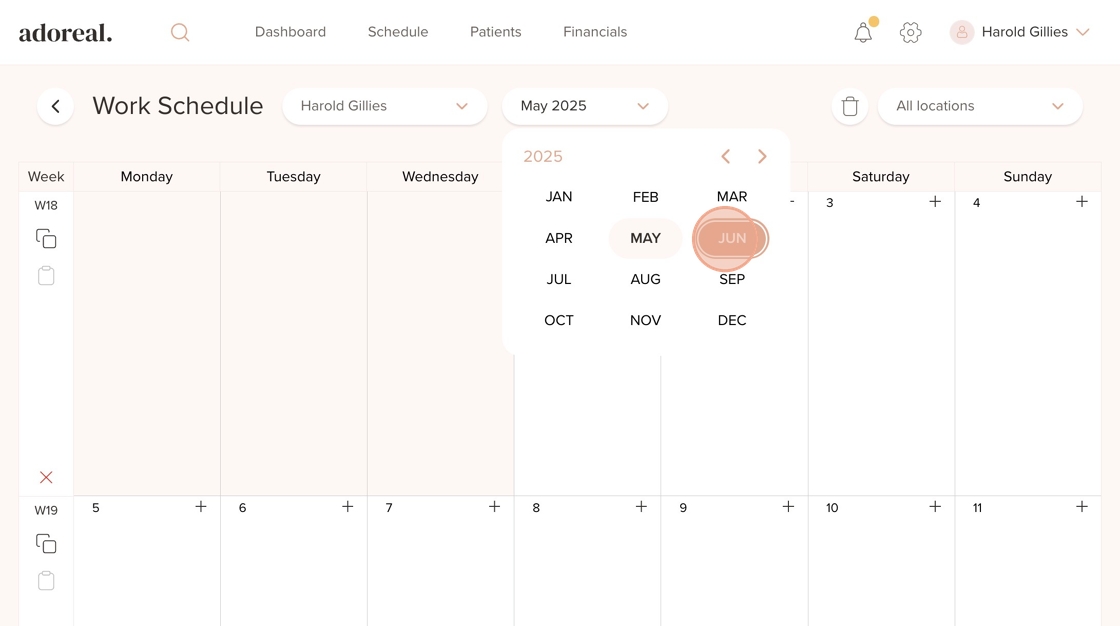
Task: Expand the Harold Gillies staff dropdown
Action: click(x=384, y=106)
